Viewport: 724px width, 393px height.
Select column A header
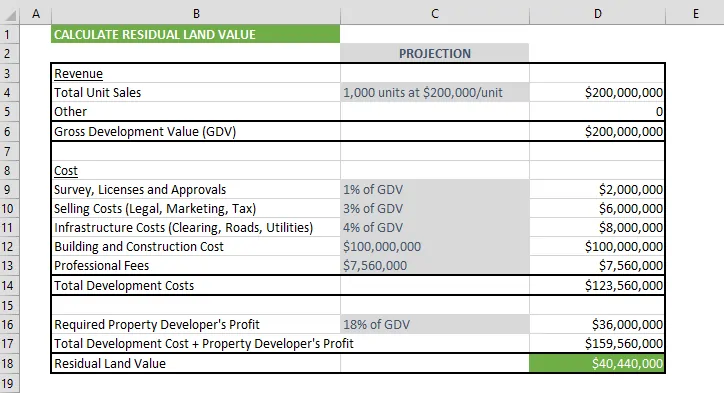click(x=36, y=14)
